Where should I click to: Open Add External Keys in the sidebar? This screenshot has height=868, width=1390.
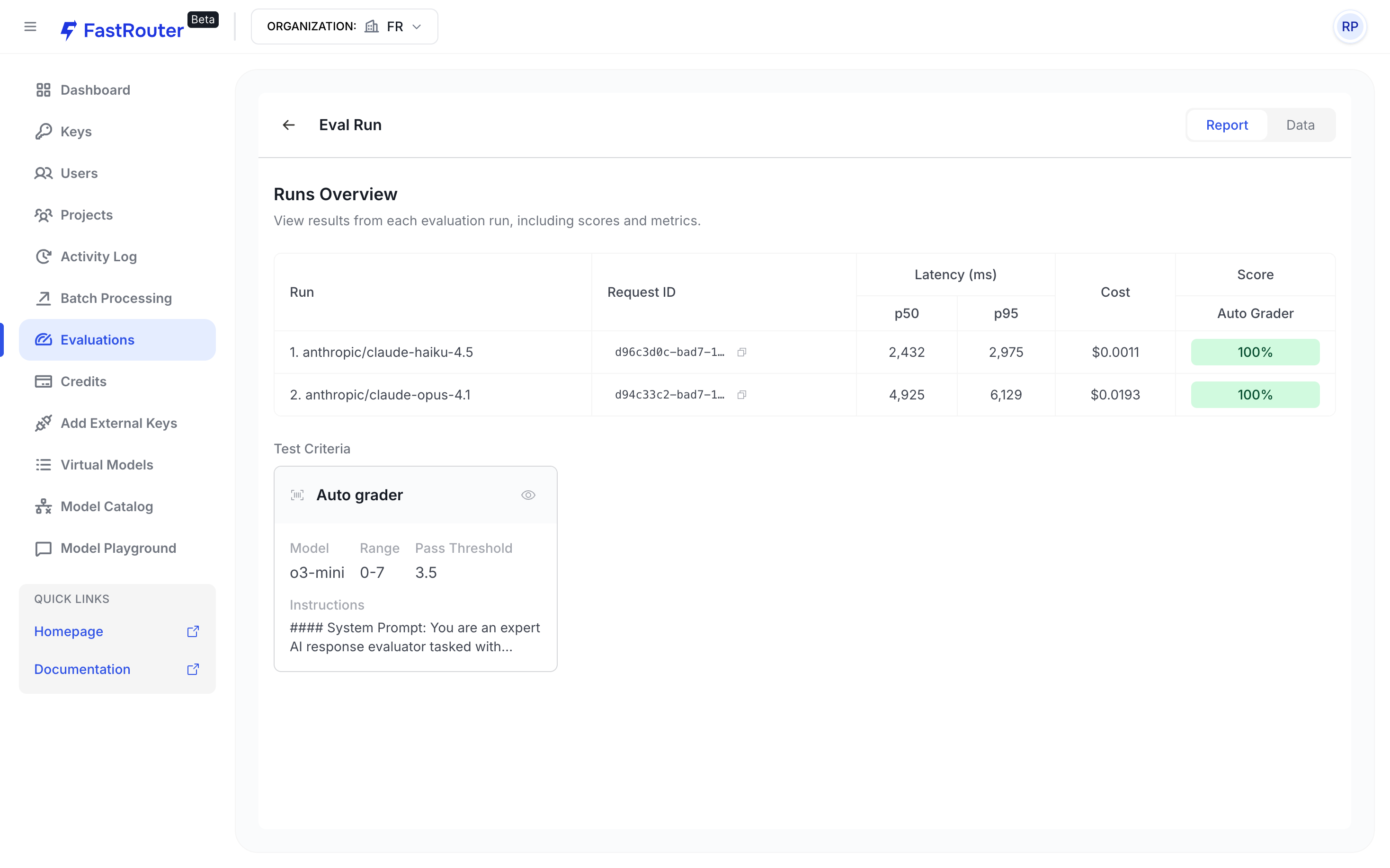[x=118, y=423]
